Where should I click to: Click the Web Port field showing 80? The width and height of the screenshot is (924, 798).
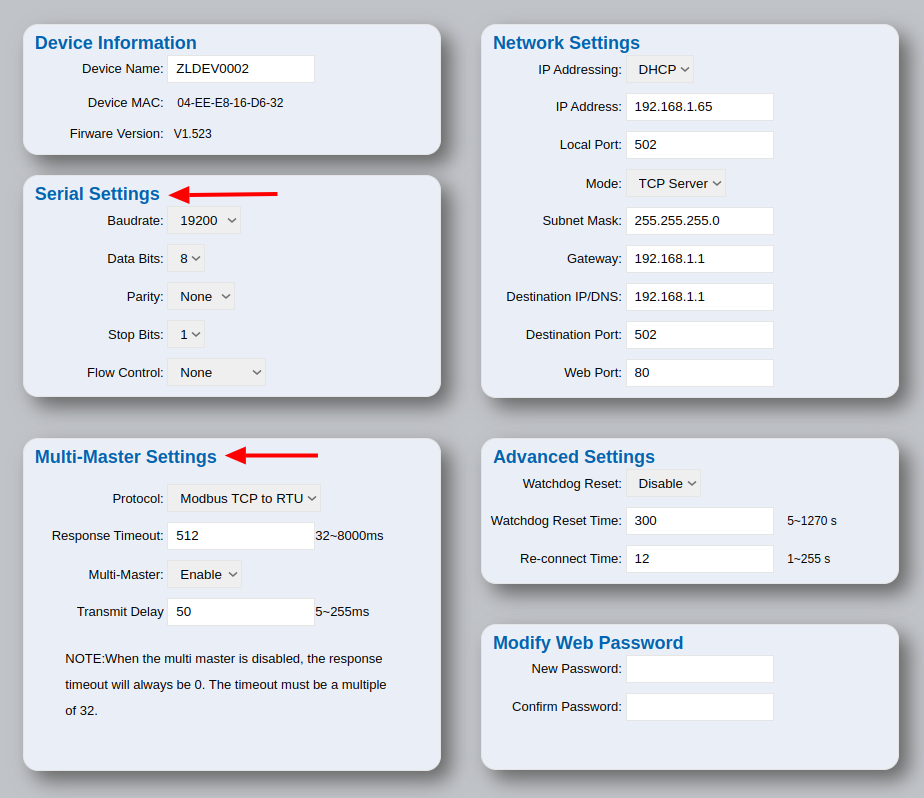tap(700, 373)
